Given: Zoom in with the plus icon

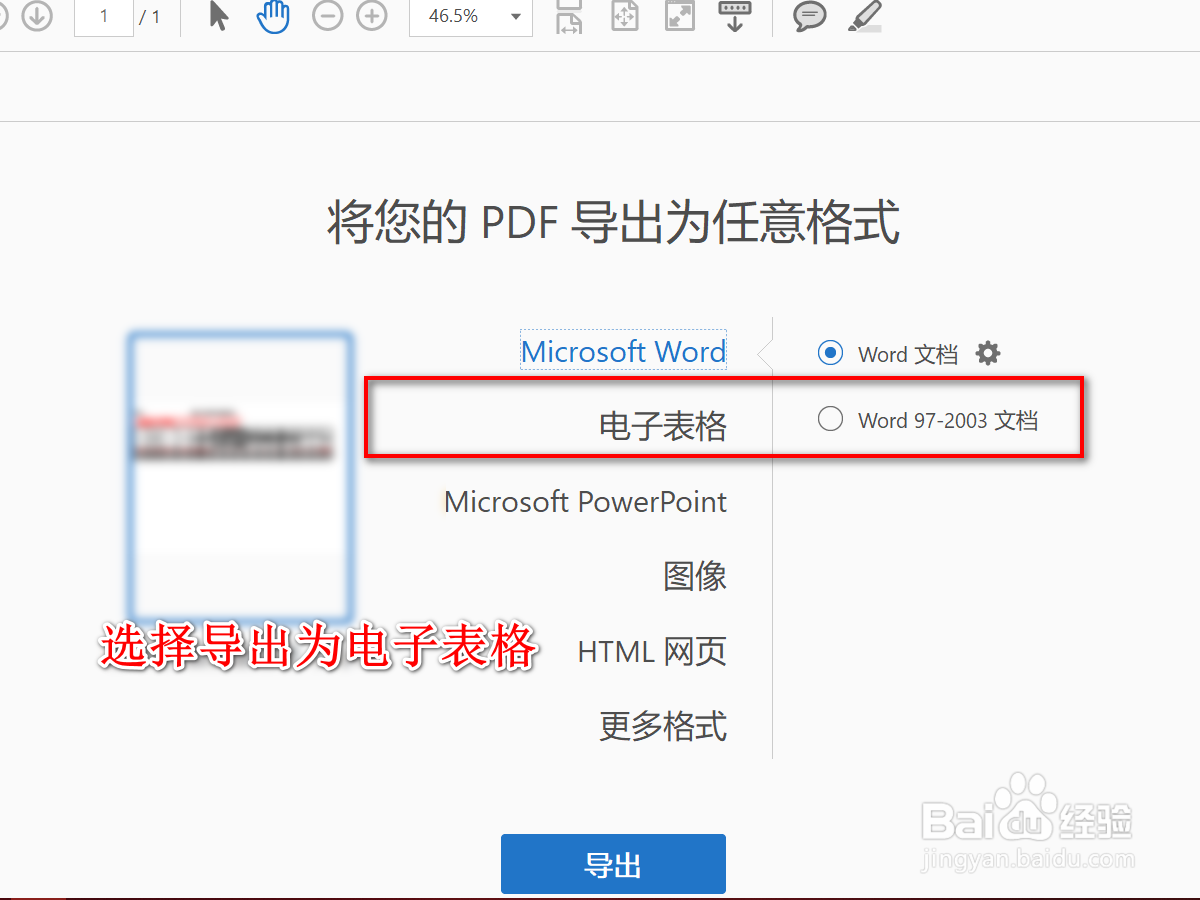Looking at the screenshot, I should click(x=372, y=16).
